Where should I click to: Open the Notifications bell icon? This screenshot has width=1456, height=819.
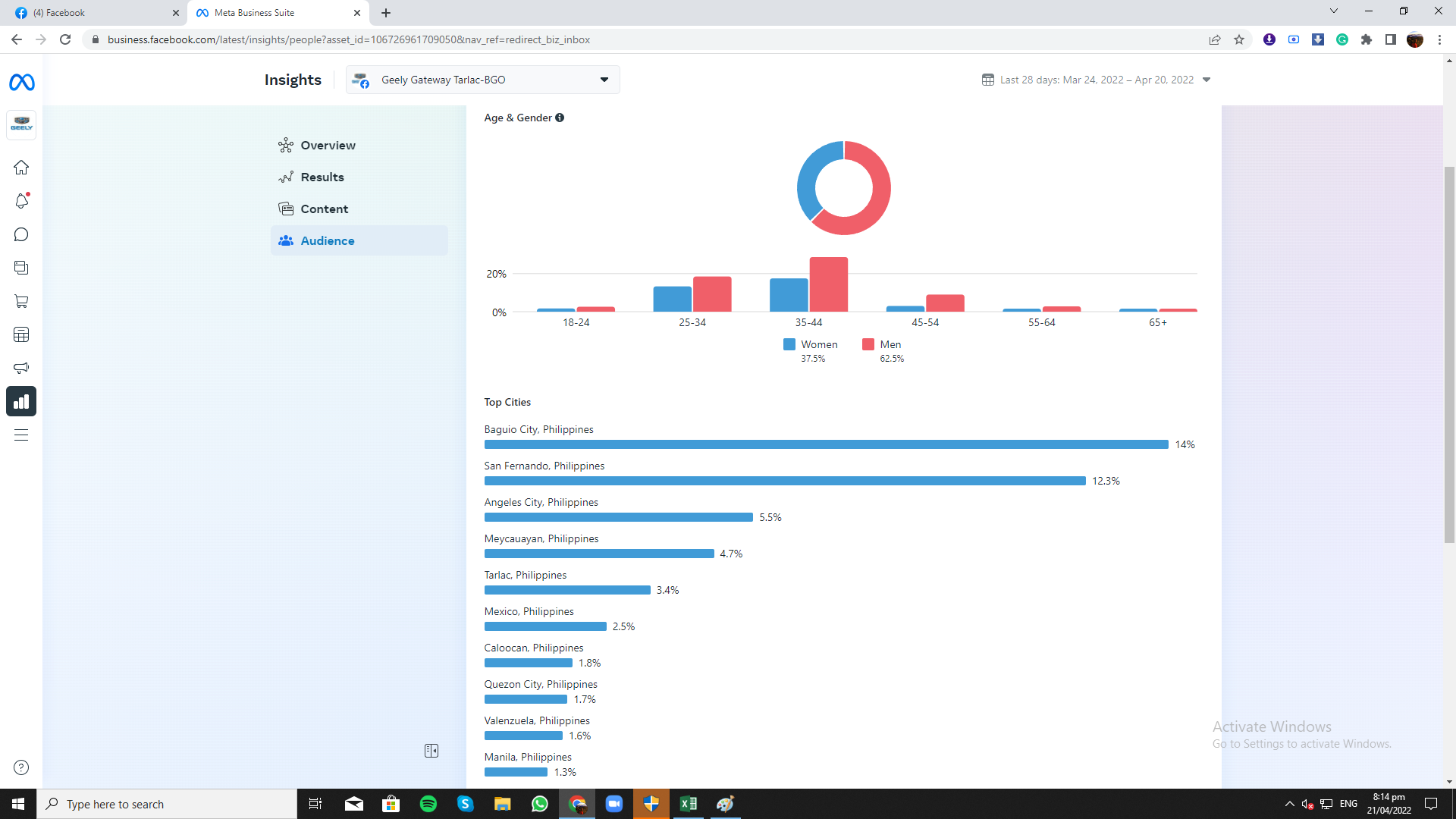click(x=21, y=200)
